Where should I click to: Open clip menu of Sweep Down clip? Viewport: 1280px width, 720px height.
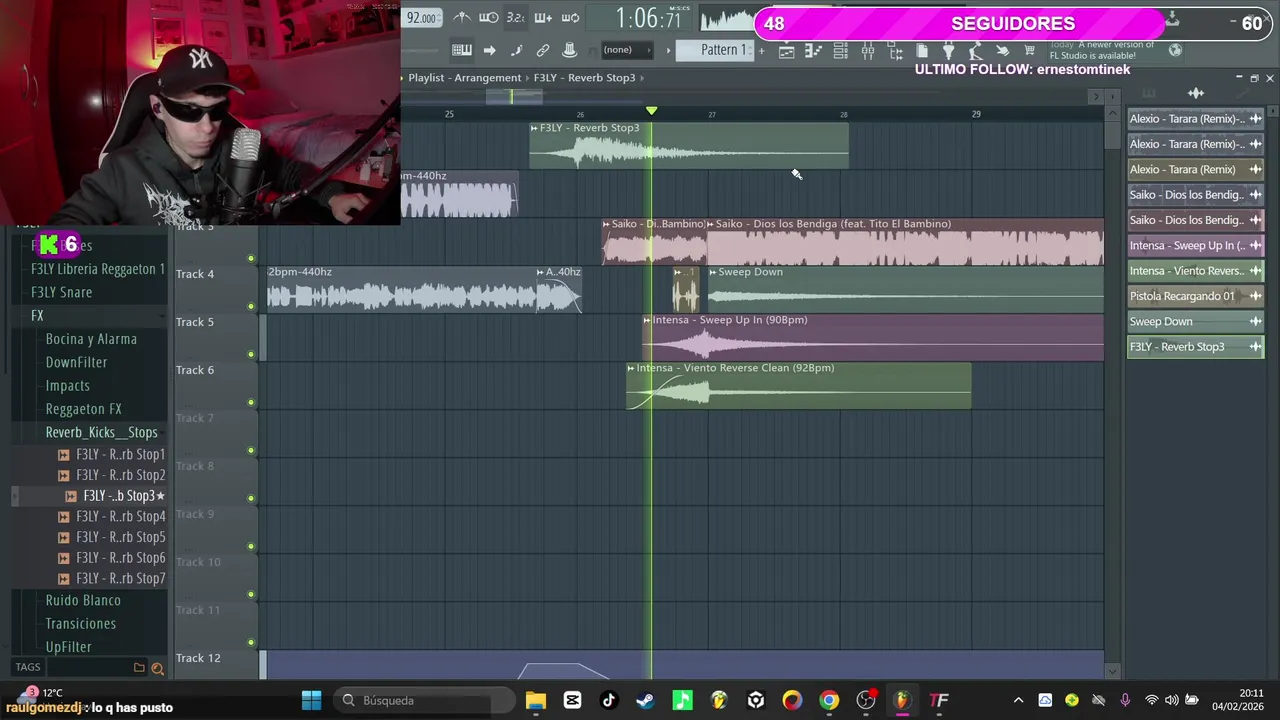click(713, 272)
